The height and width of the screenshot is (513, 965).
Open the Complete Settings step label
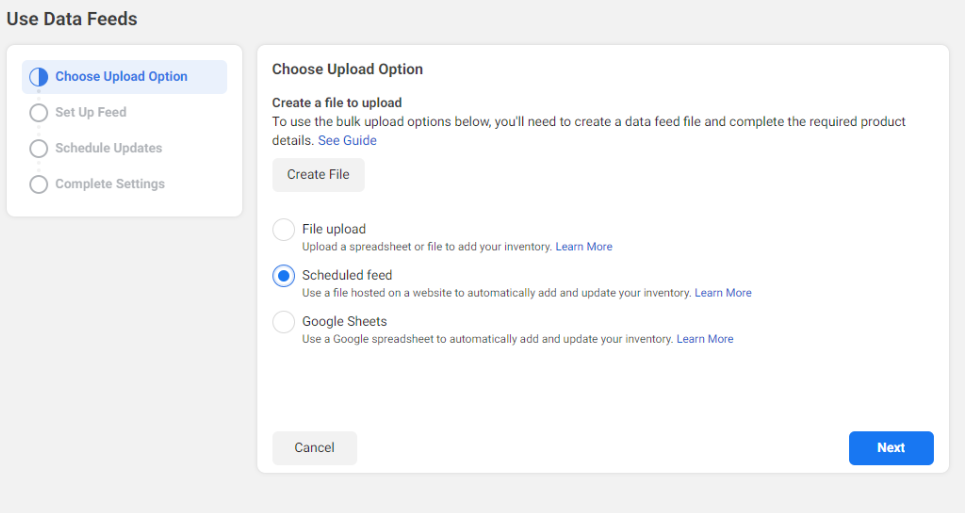pyautogui.click(x=110, y=184)
